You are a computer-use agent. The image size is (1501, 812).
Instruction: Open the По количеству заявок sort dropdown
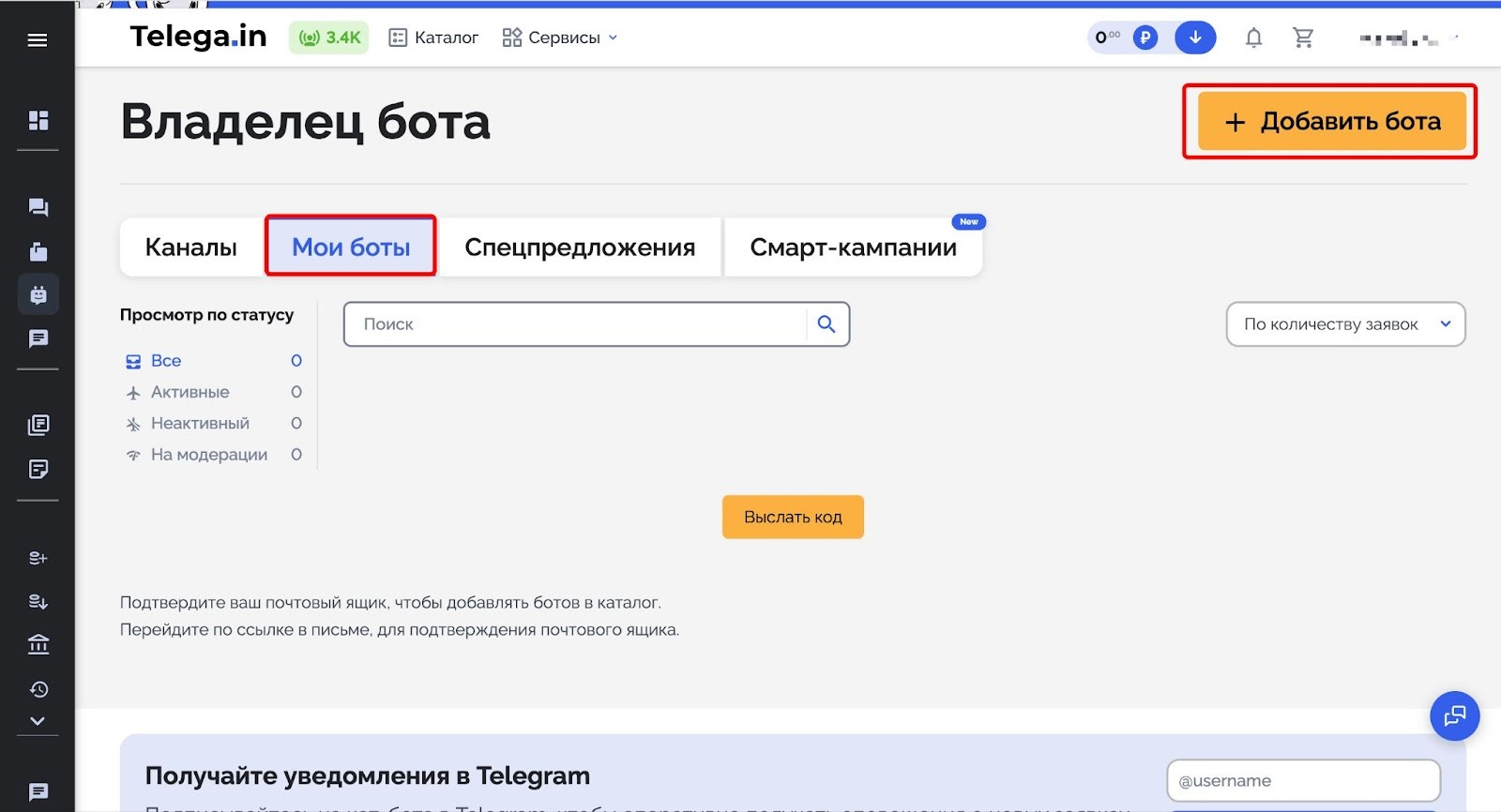1345,324
